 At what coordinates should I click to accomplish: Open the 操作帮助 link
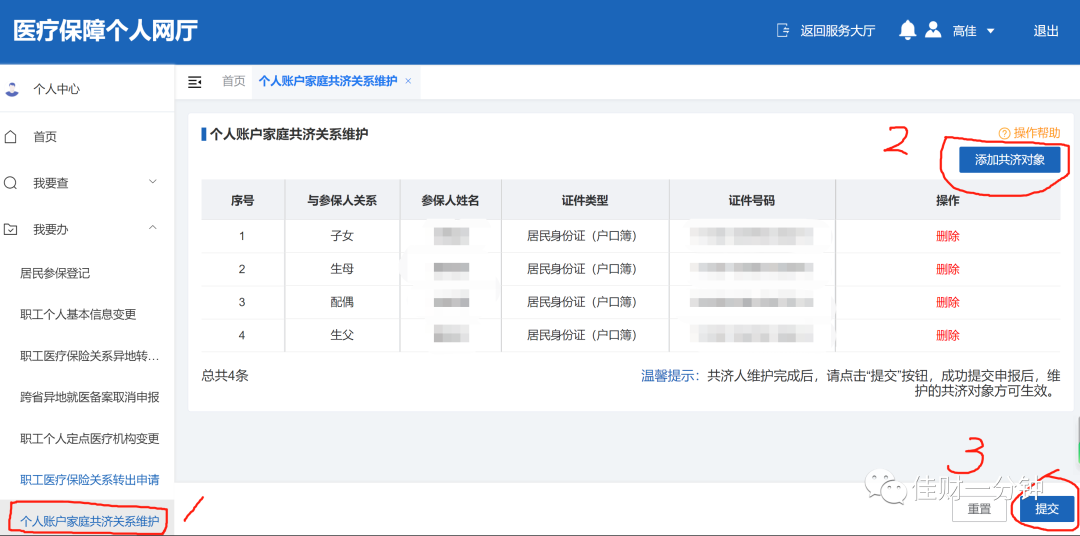click(1037, 133)
